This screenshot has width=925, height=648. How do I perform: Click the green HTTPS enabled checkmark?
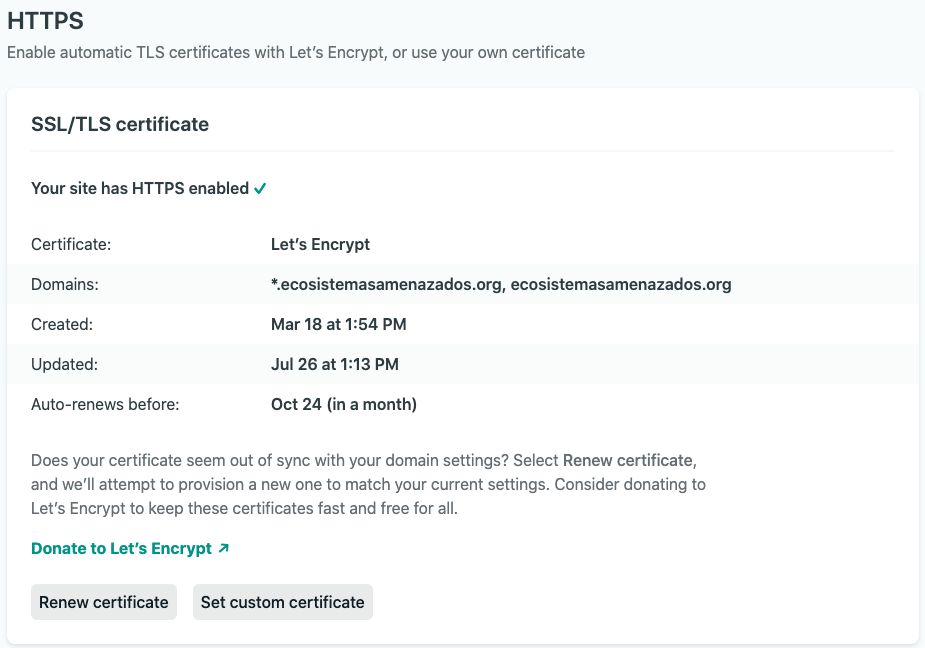(260, 188)
